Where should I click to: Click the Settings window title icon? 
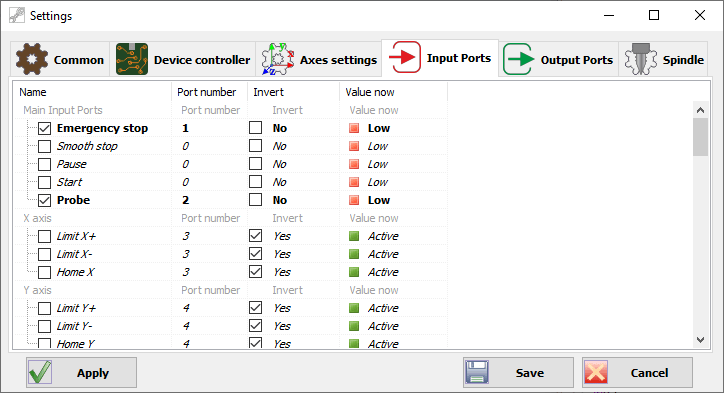(x=17, y=15)
